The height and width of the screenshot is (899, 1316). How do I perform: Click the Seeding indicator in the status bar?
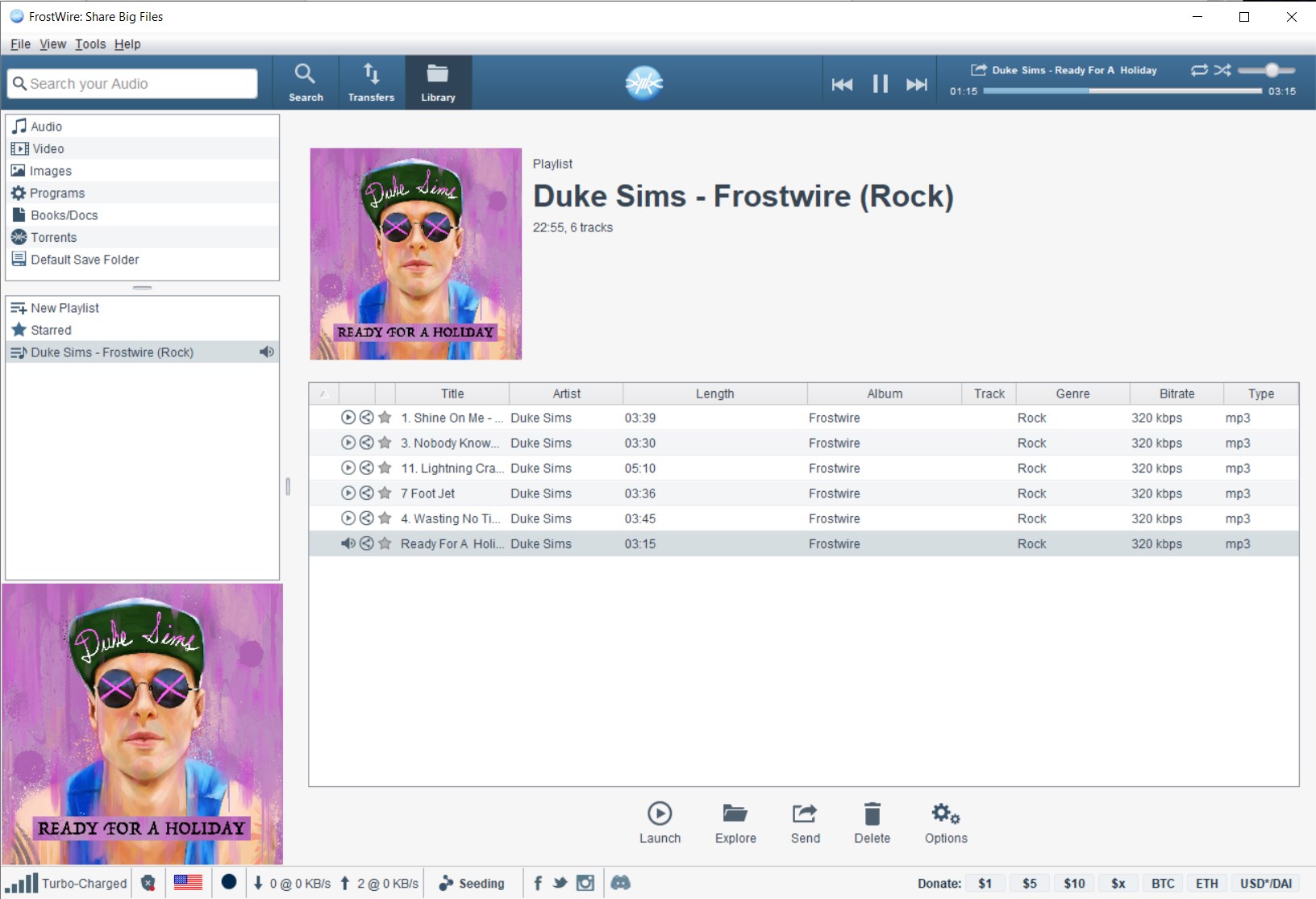point(473,883)
